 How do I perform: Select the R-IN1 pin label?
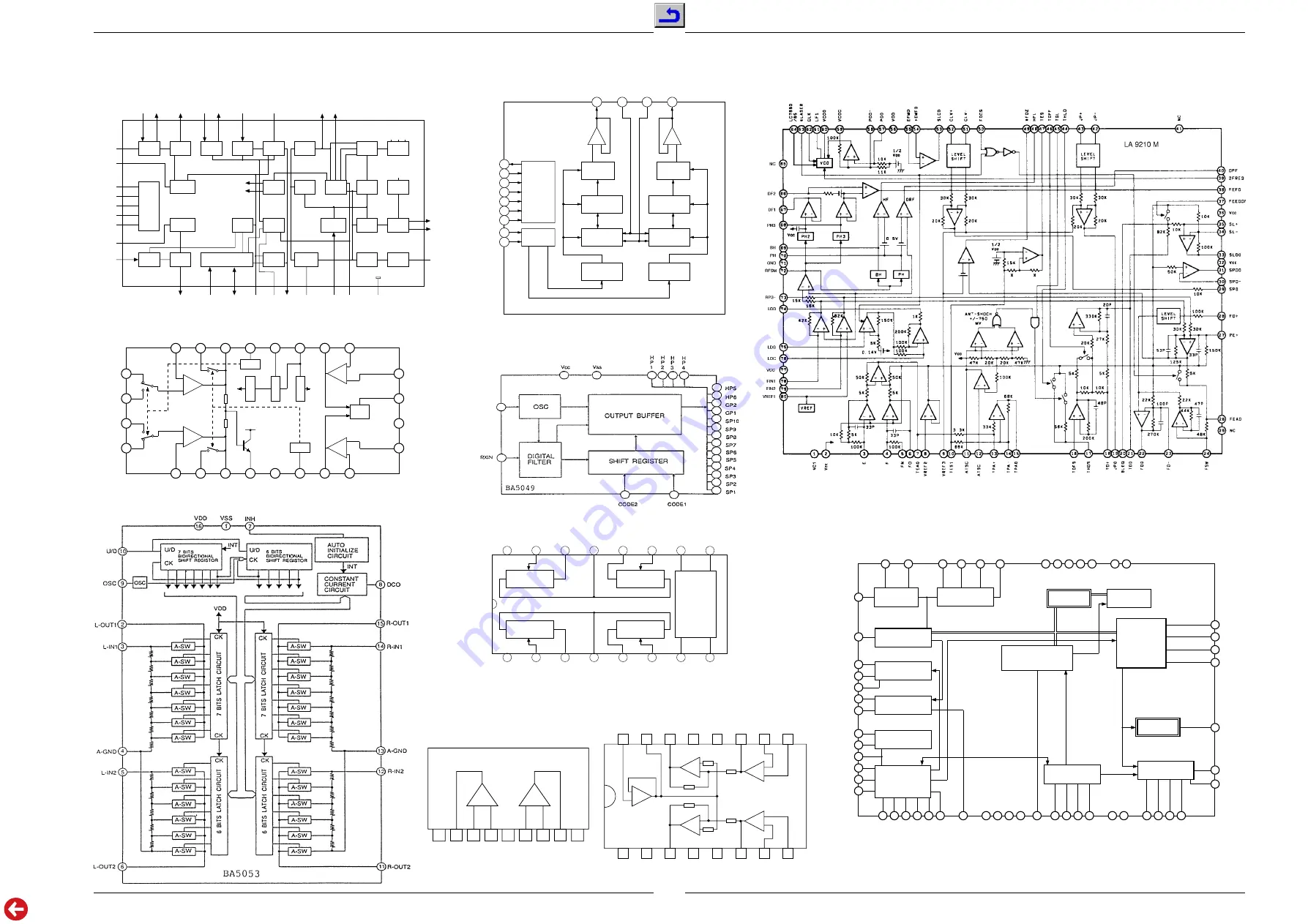395,647
